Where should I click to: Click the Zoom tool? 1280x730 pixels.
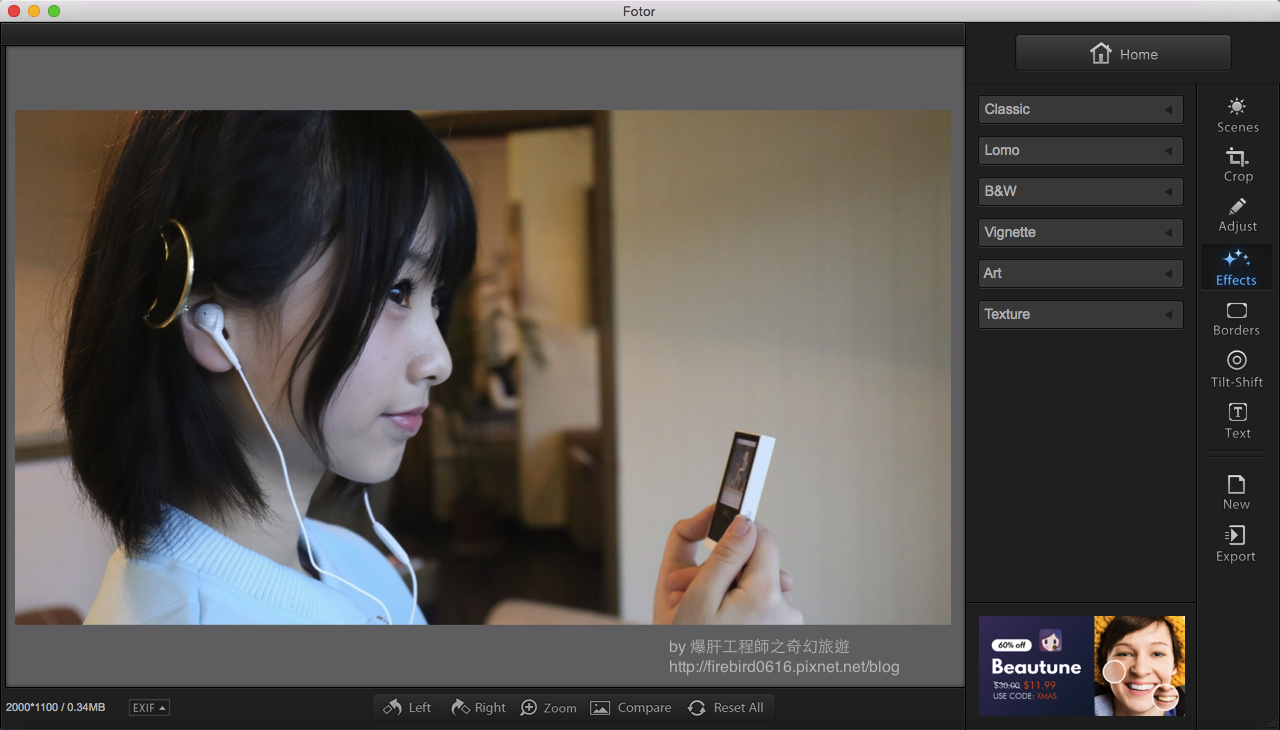[x=548, y=708]
